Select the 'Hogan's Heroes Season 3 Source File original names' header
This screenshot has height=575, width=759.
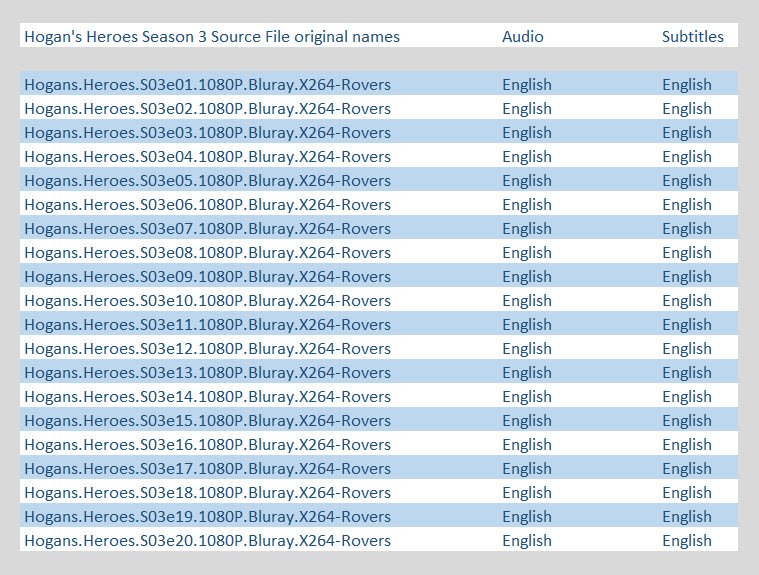click(212, 37)
